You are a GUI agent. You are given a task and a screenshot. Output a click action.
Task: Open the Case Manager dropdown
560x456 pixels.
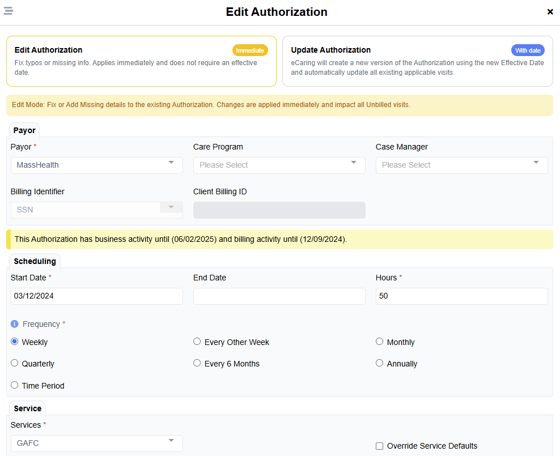point(461,165)
